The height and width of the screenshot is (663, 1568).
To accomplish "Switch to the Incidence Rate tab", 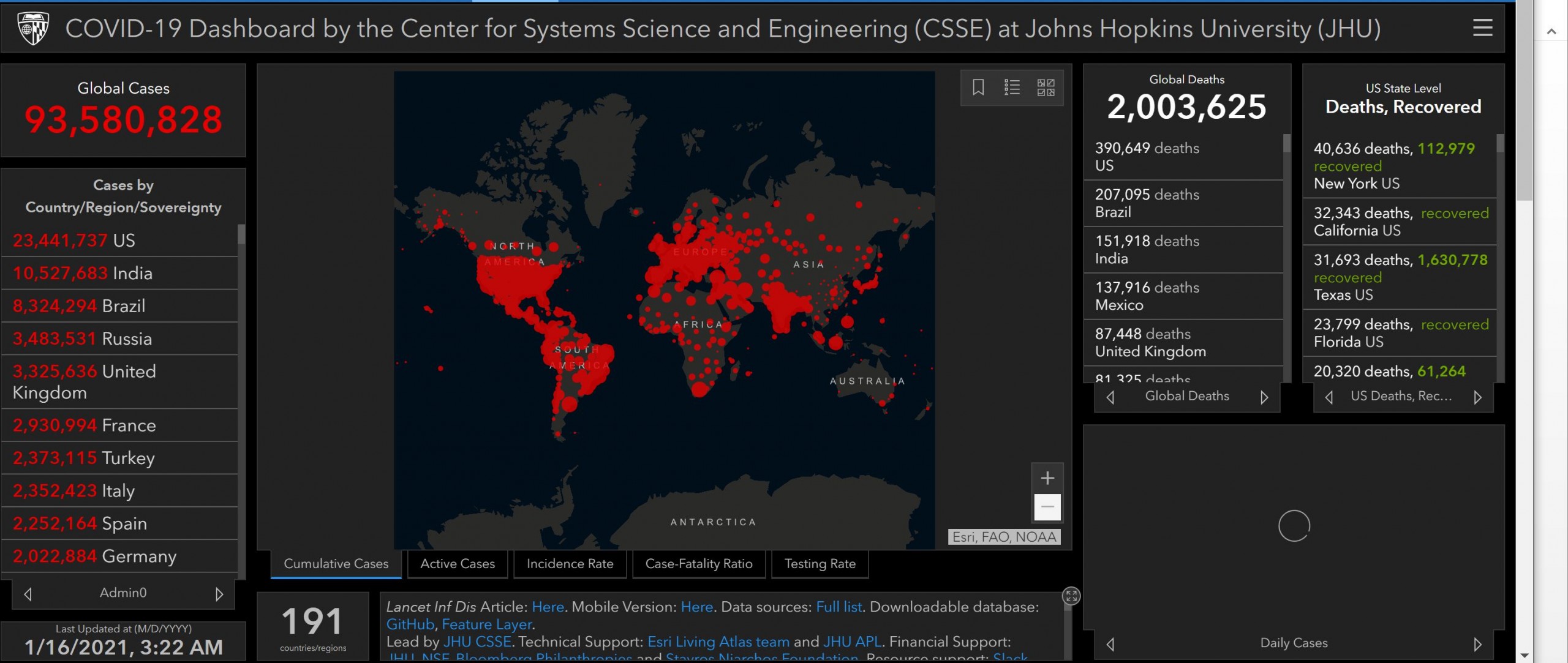I will (570, 564).
